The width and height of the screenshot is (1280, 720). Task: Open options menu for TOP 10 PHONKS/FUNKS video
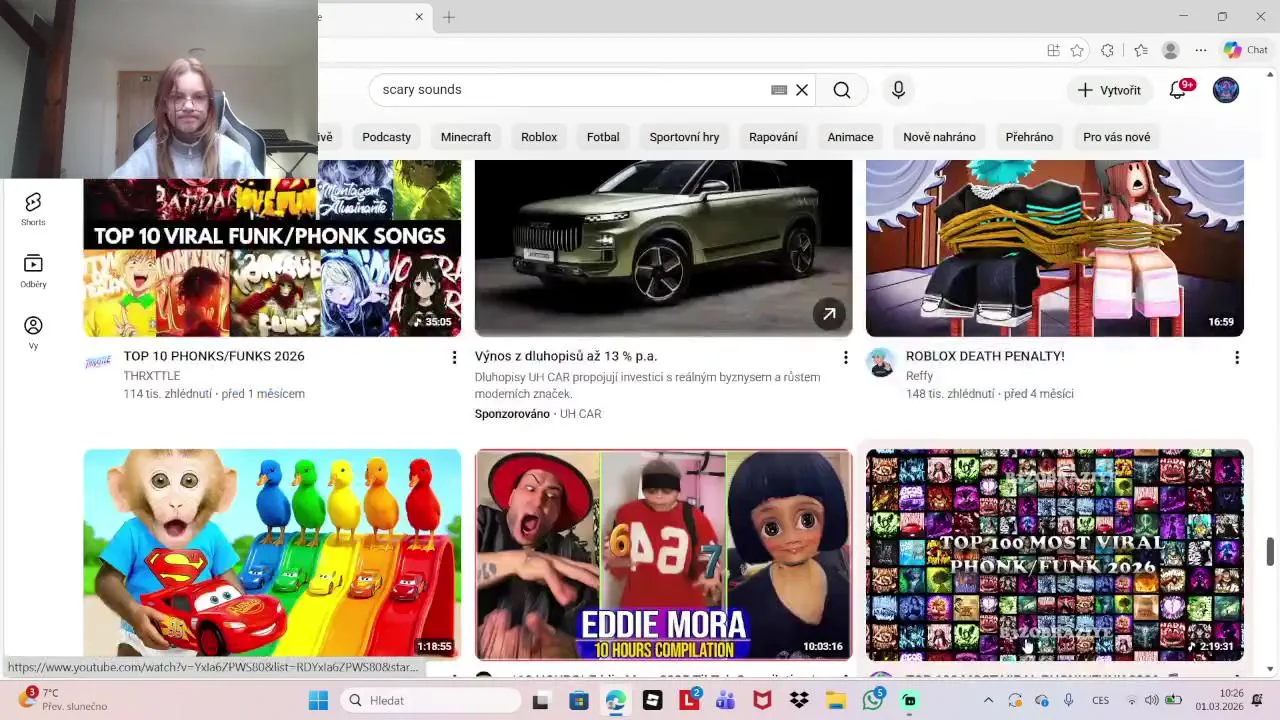[454, 357]
